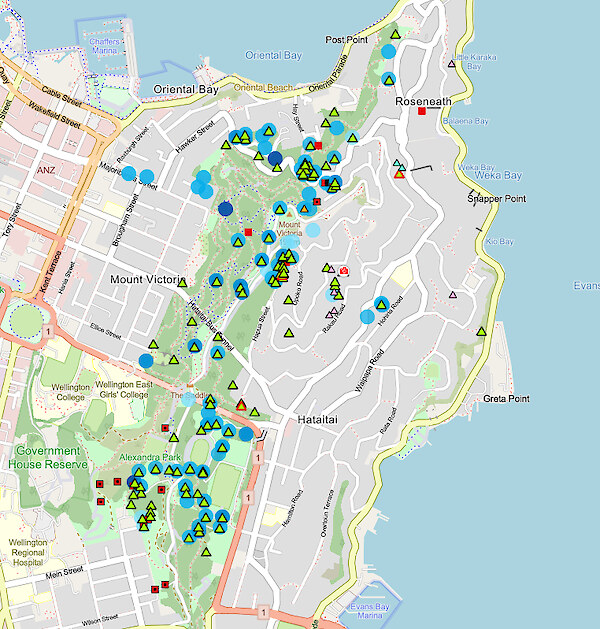
Task: Select red-outlined triangle above Hataitai label
Action: (x=241, y=406)
